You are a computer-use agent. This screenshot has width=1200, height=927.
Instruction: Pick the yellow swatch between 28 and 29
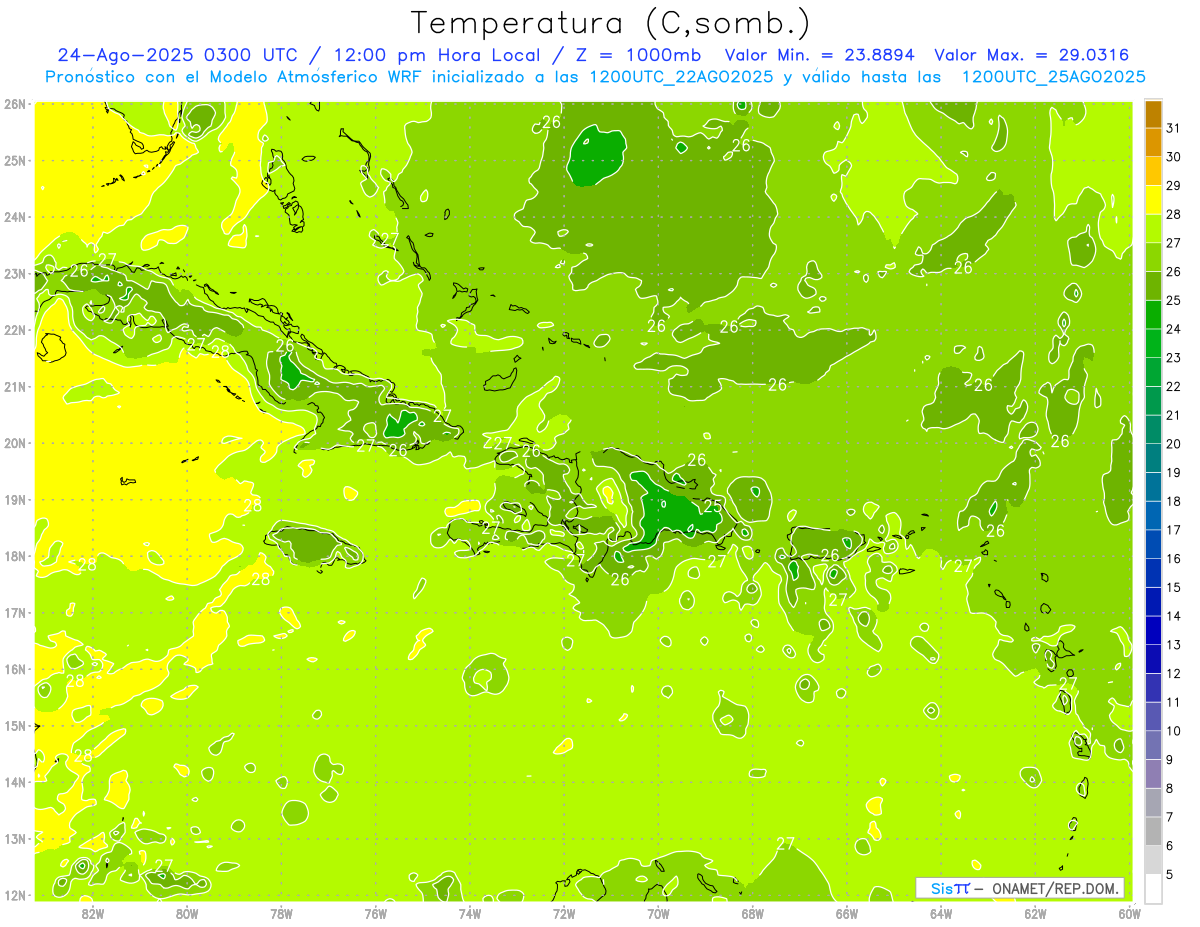1153,199
